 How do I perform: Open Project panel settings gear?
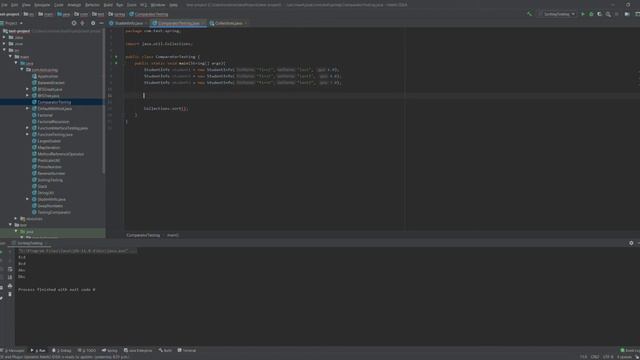click(93, 23)
